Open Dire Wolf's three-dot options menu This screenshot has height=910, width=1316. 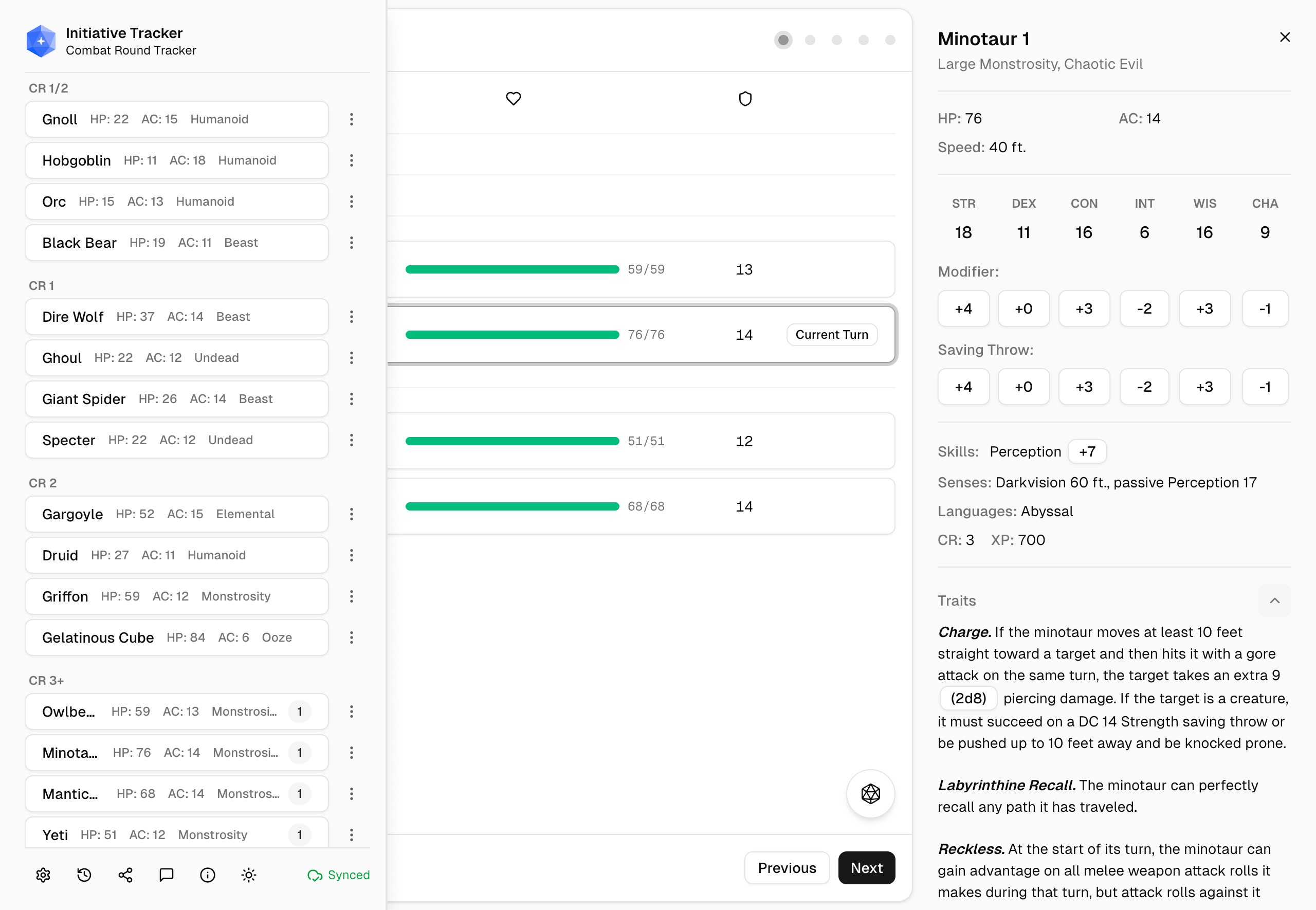coord(352,317)
